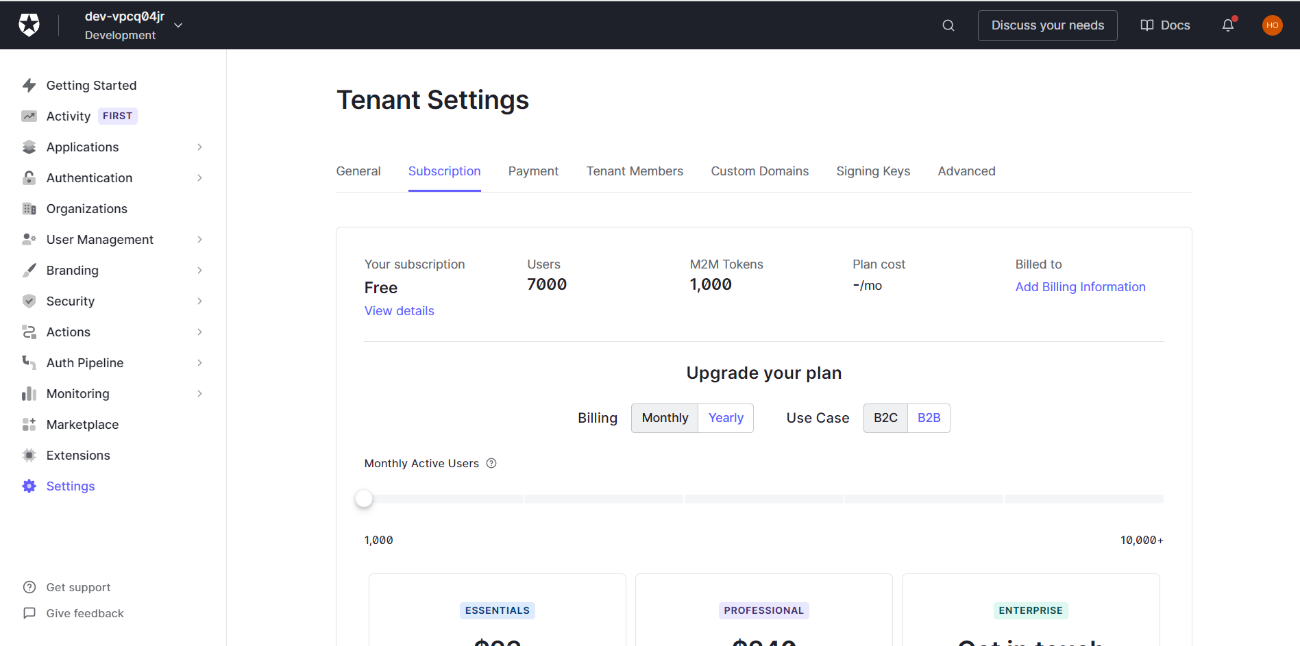
Task: Click the ESSENTIALS plan badge
Action: 497,610
